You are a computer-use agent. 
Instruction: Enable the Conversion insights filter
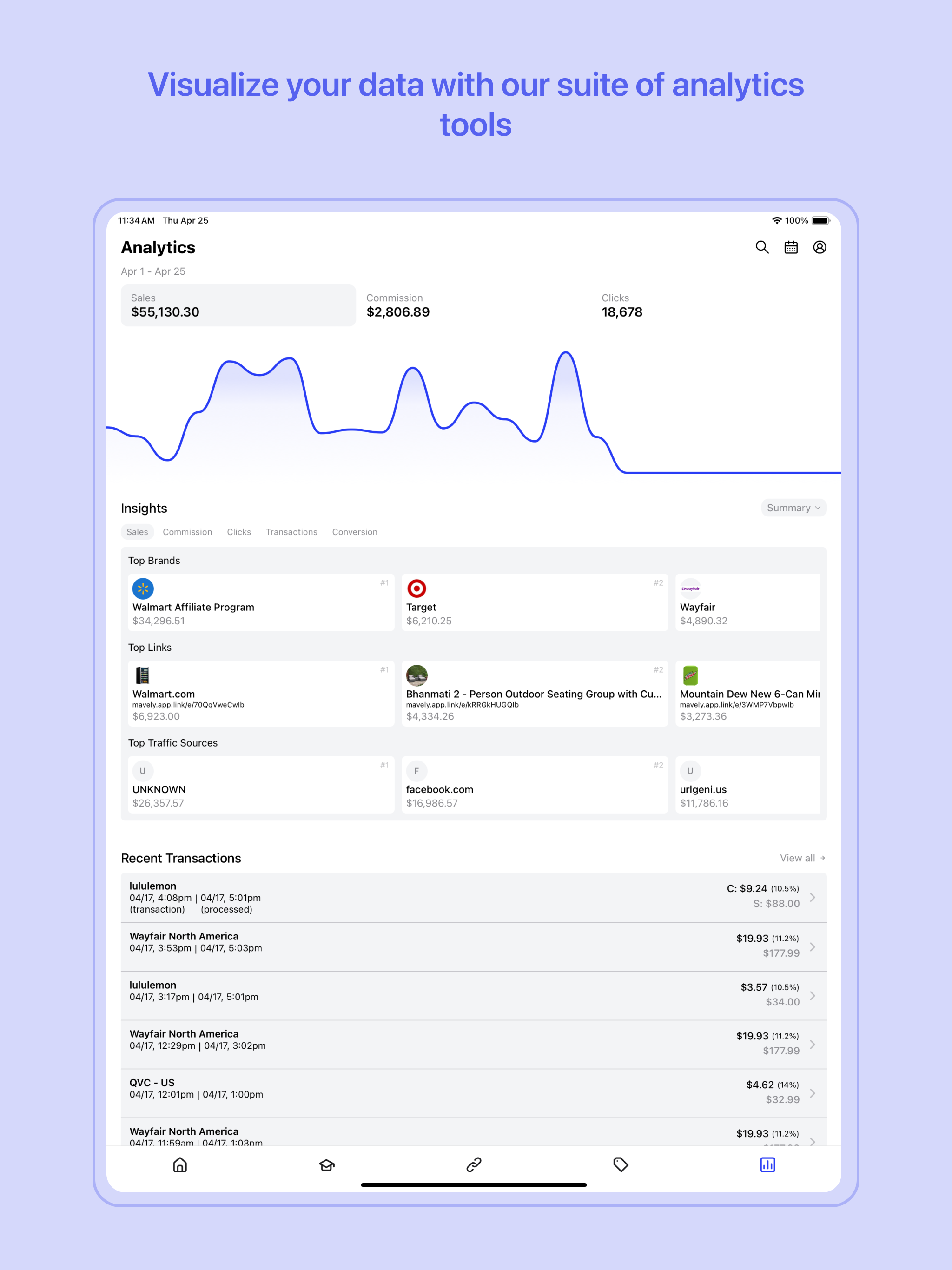pyautogui.click(x=354, y=532)
